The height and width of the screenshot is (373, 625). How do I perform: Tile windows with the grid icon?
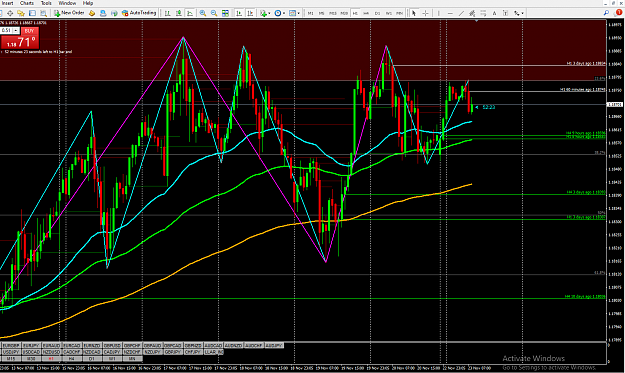pos(225,13)
